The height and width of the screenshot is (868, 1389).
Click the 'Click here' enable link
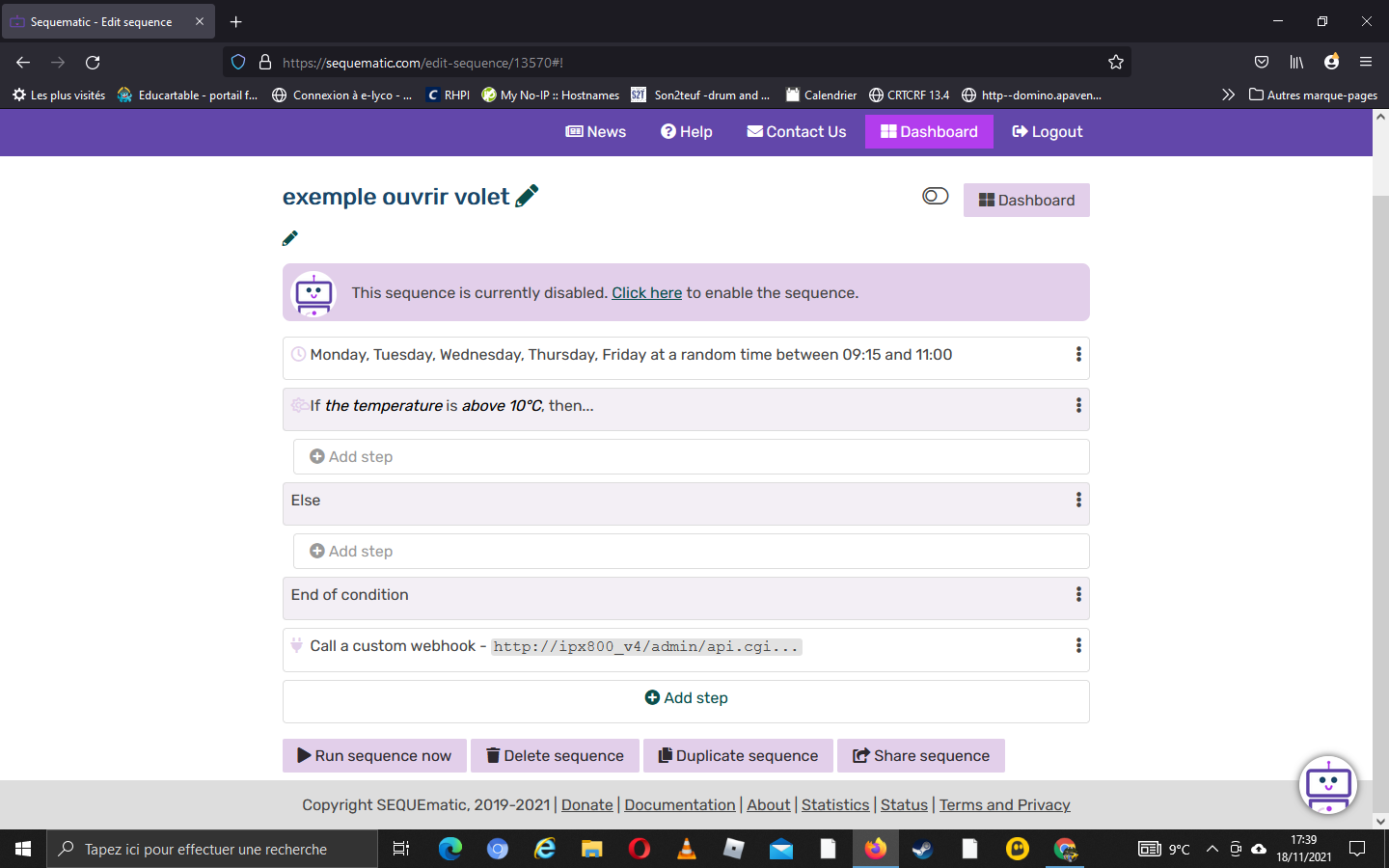point(646,293)
